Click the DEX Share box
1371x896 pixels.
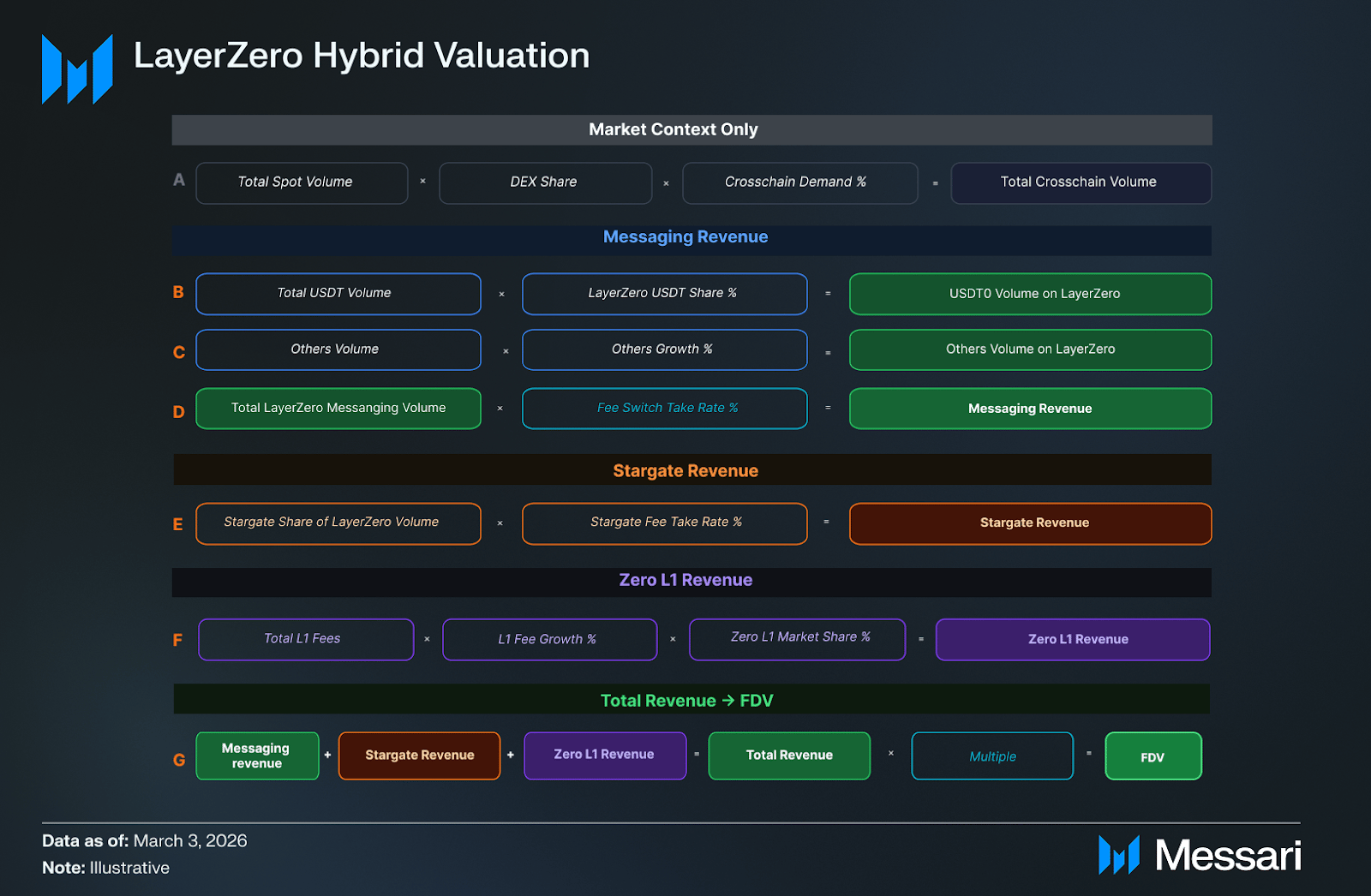coord(545,182)
